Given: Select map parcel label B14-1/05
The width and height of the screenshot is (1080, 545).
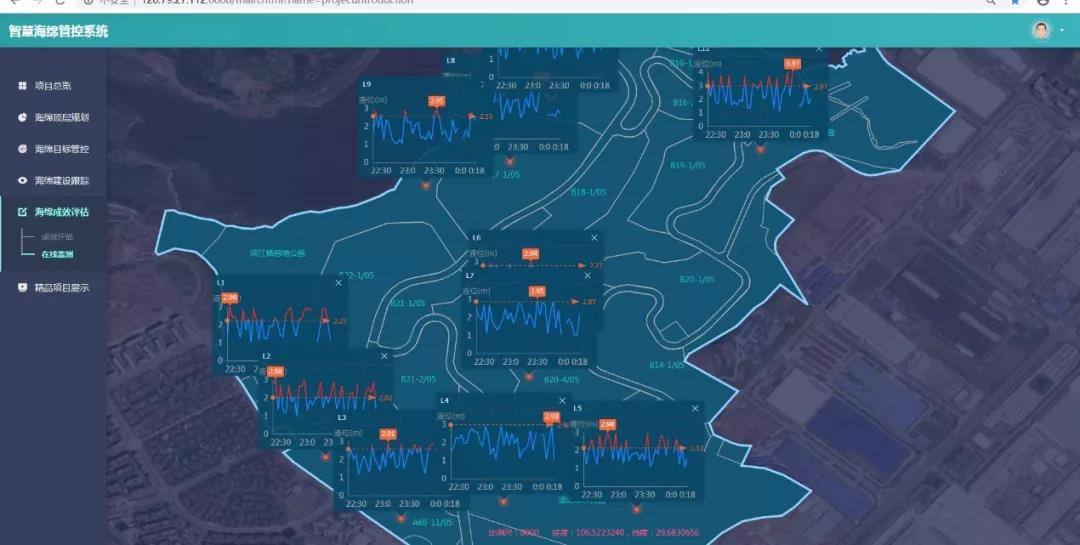Looking at the screenshot, I should pos(667,365).
